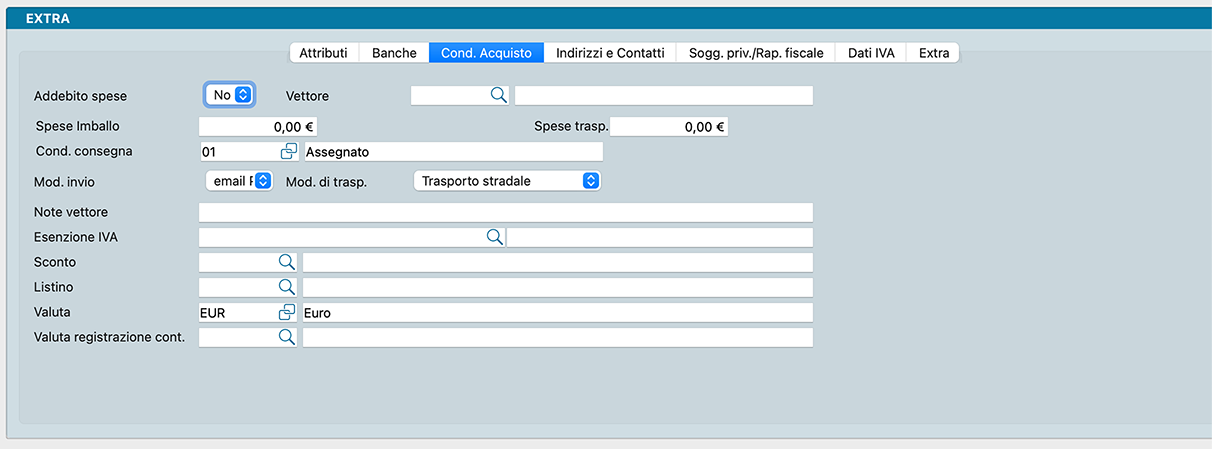Click the Esenzione IVA search magnifier icon
Screen dimensions: 1212x449
point(493,237)
